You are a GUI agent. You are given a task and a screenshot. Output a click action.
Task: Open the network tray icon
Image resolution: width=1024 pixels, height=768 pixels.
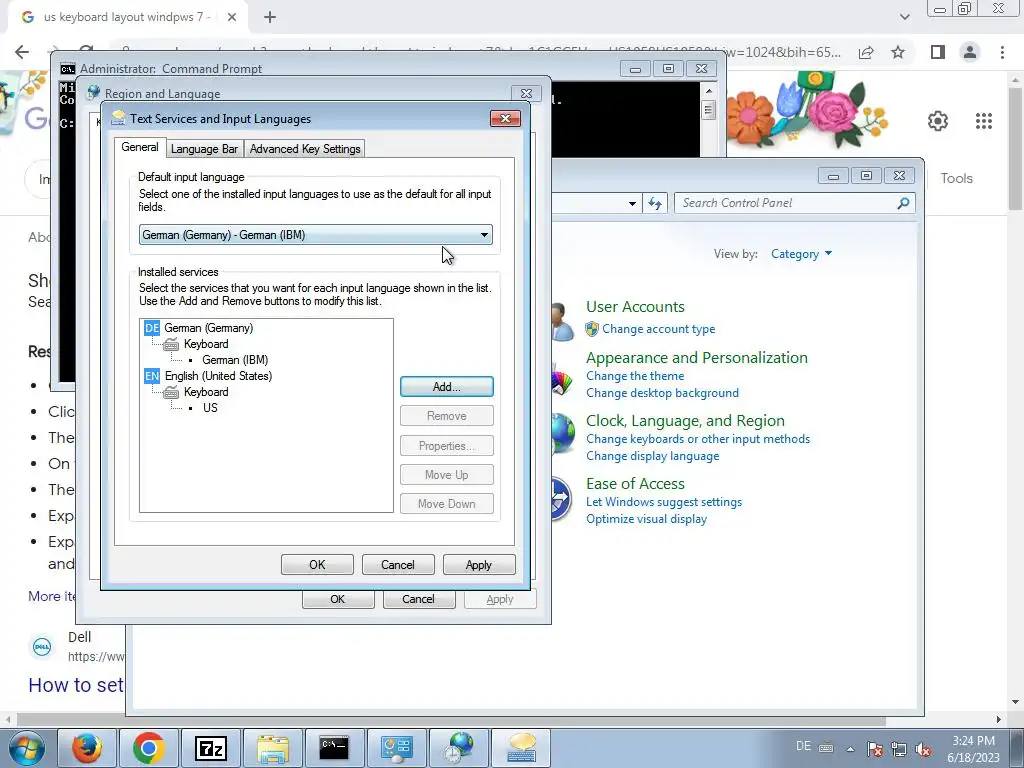click(899, 749)
